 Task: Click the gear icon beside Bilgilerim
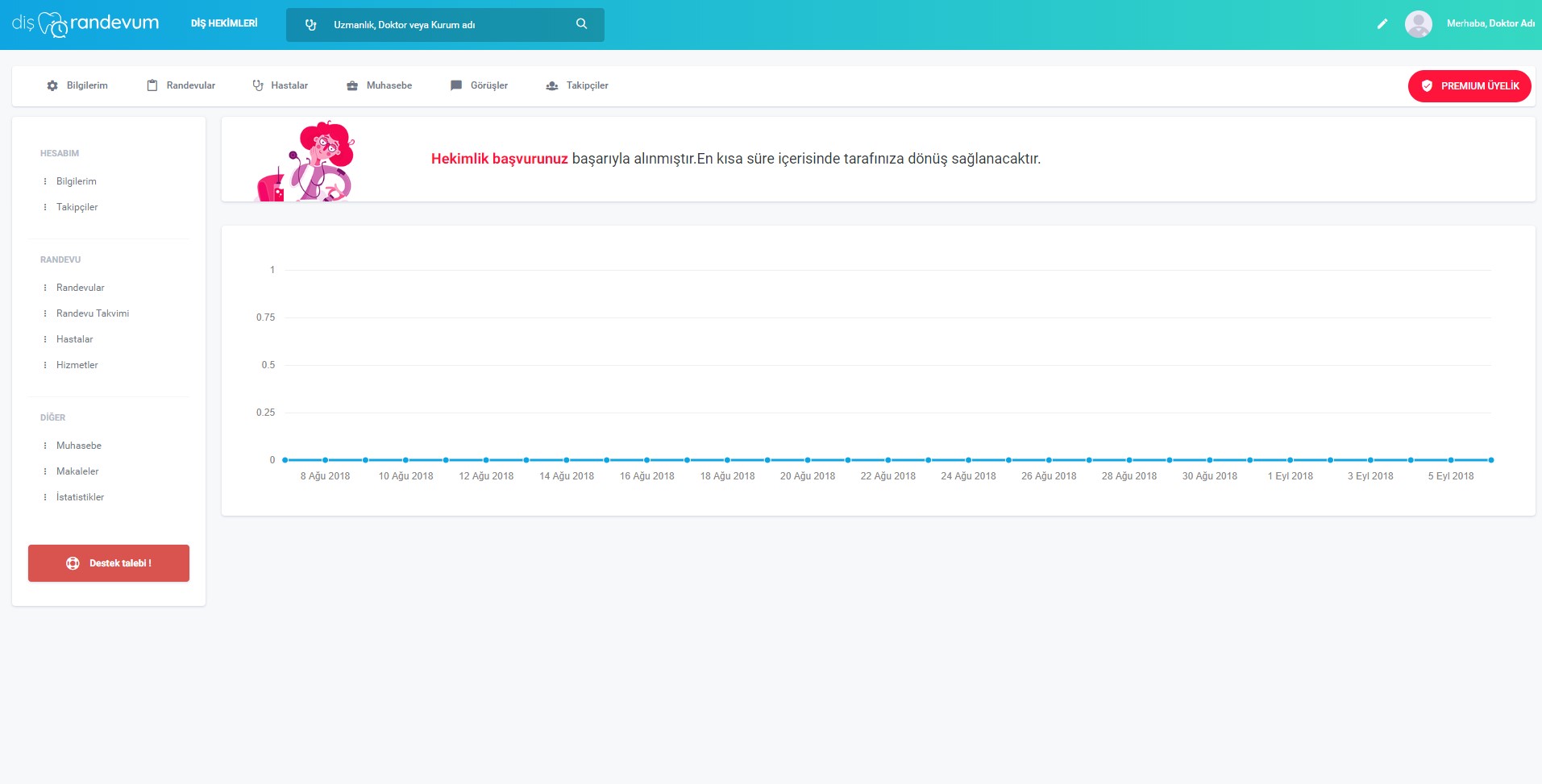pos(52,85)
